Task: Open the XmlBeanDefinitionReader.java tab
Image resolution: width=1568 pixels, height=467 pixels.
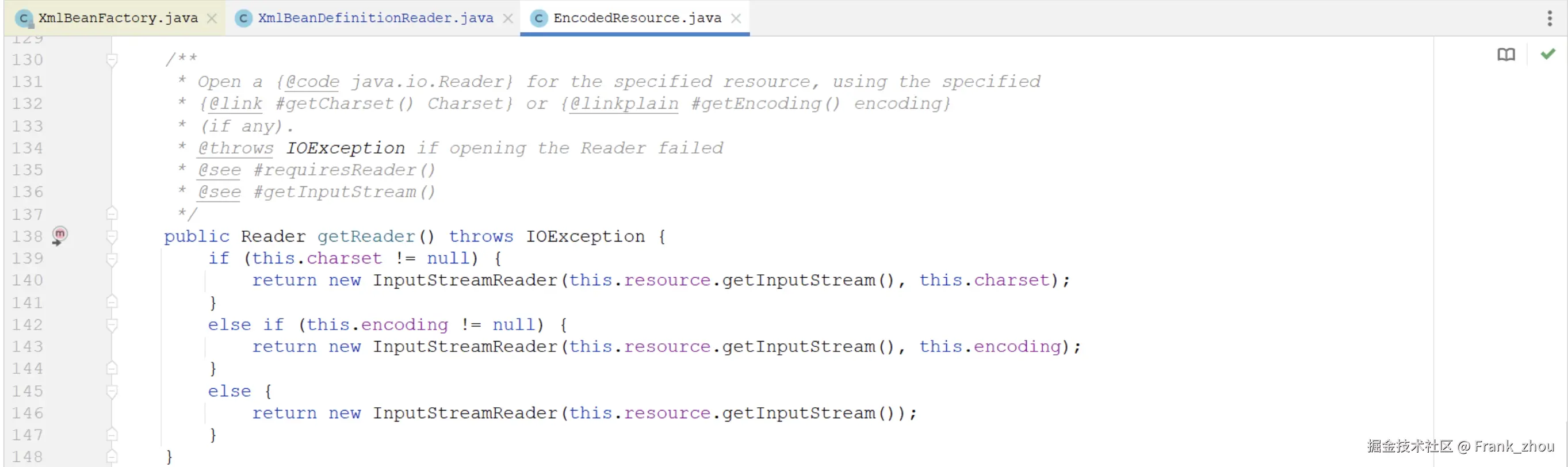Action: (375, 18)
